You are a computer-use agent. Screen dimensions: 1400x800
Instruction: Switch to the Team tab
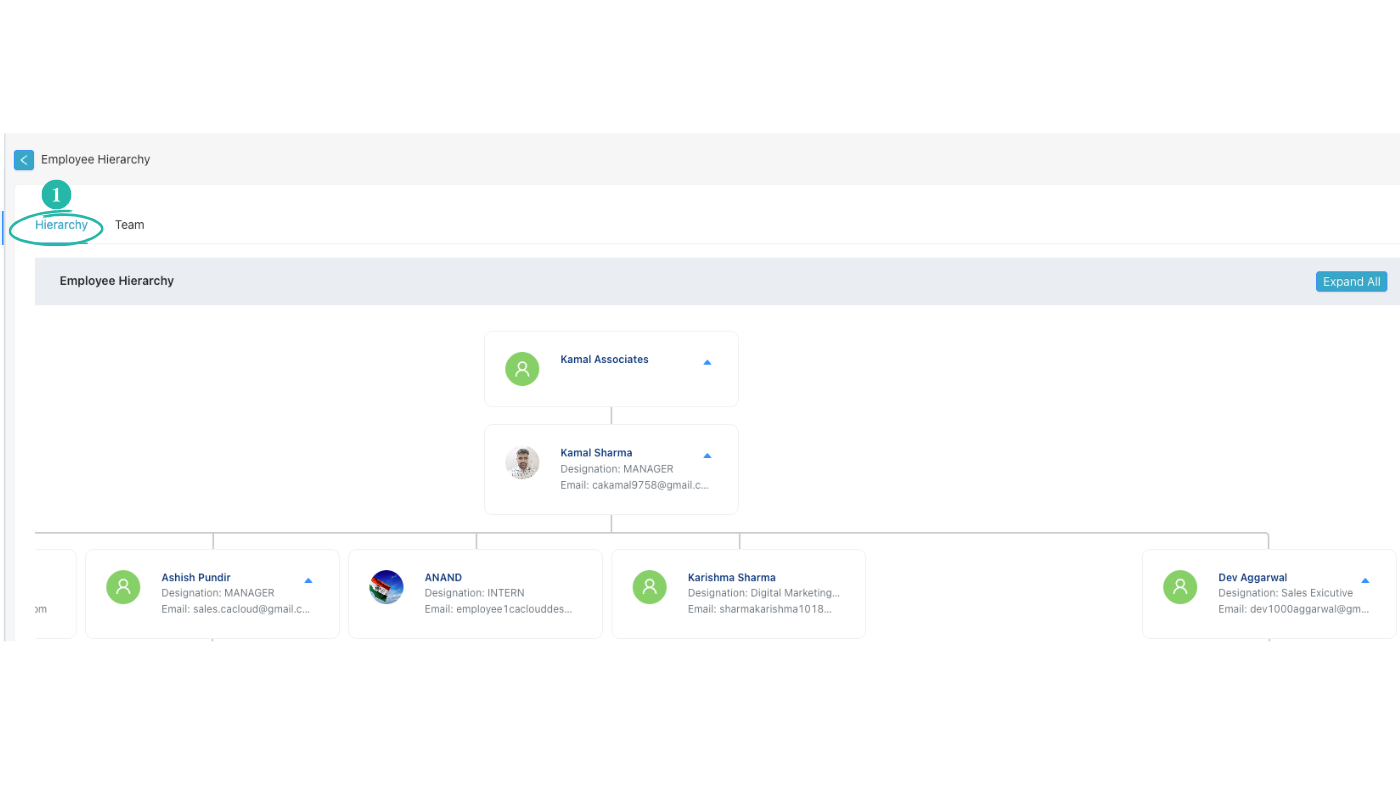click(129, 224)
